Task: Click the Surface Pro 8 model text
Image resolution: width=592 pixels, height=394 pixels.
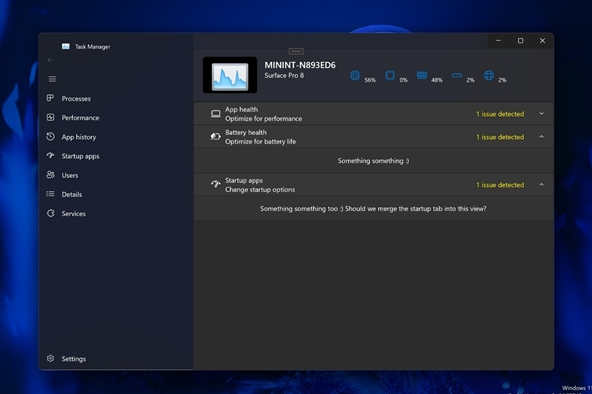Action: coord(284,75)
